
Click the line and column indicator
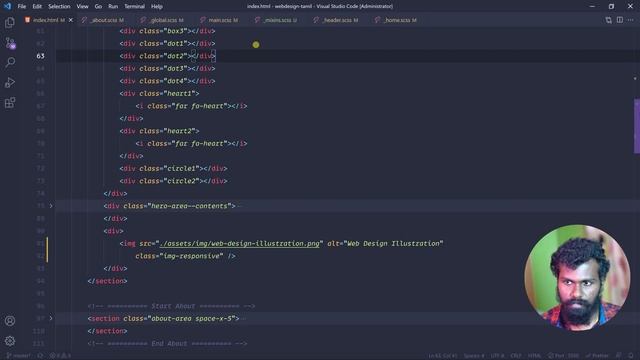(x=443, y=356)
